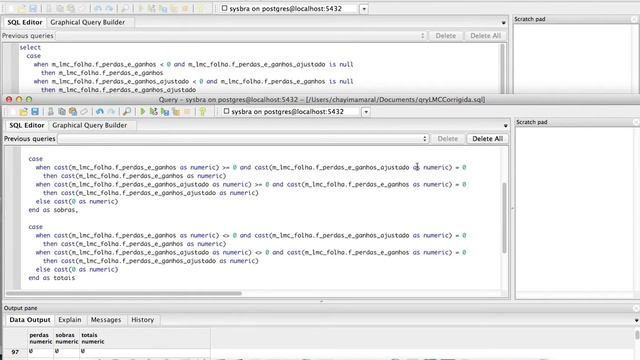
Task: Click the 'end as sobras,' line in the editor
Action: 53,210
